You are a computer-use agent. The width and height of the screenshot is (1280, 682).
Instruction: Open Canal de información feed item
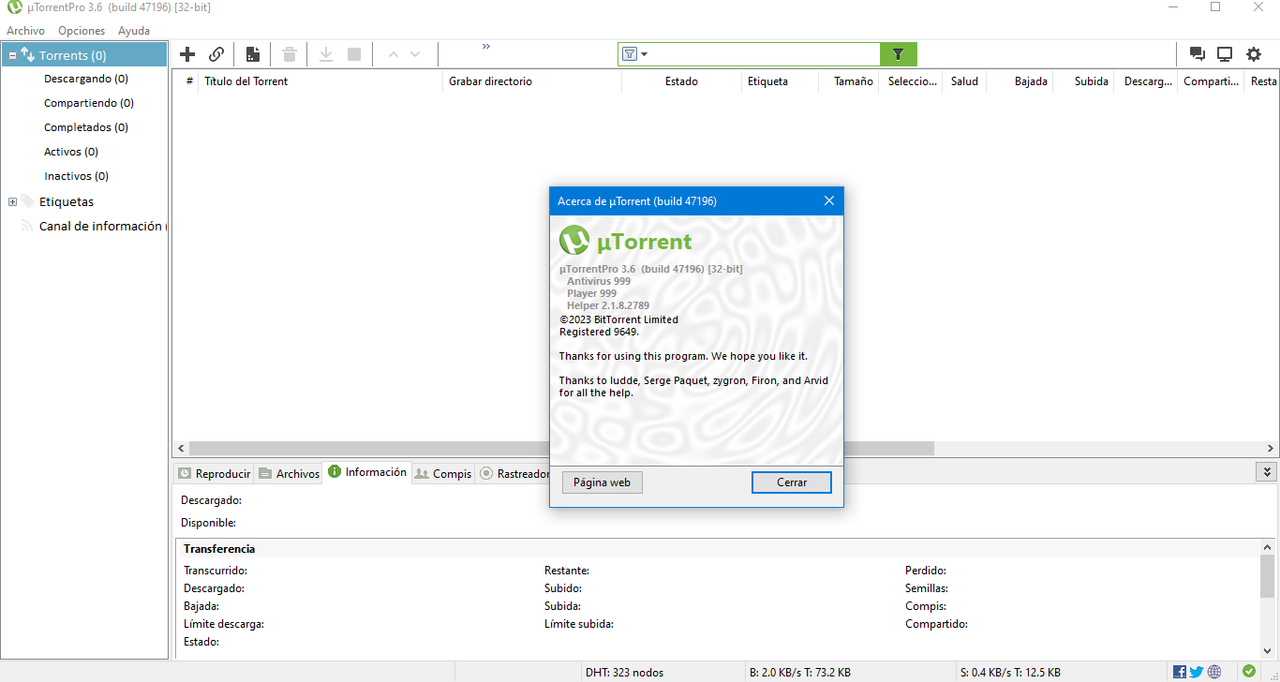point(100,226)
